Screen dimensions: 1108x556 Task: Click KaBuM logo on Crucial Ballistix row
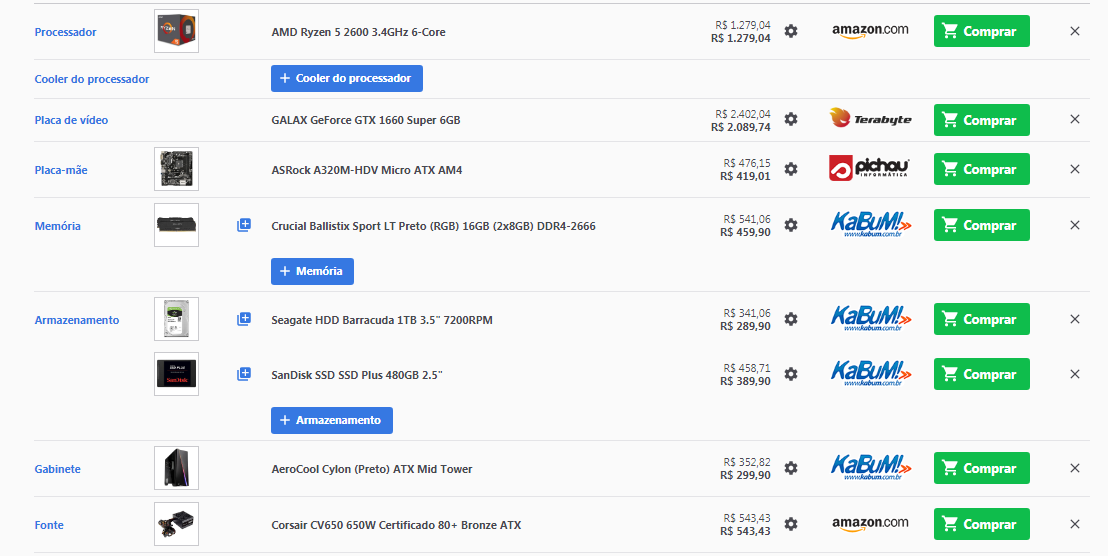(x=871, y=225)
